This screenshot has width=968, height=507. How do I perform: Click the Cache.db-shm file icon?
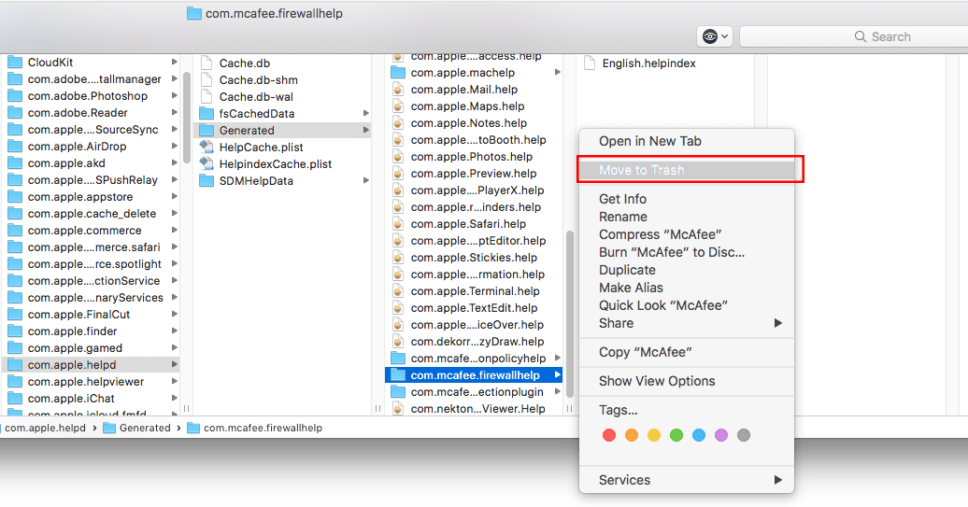coord(207,80)
